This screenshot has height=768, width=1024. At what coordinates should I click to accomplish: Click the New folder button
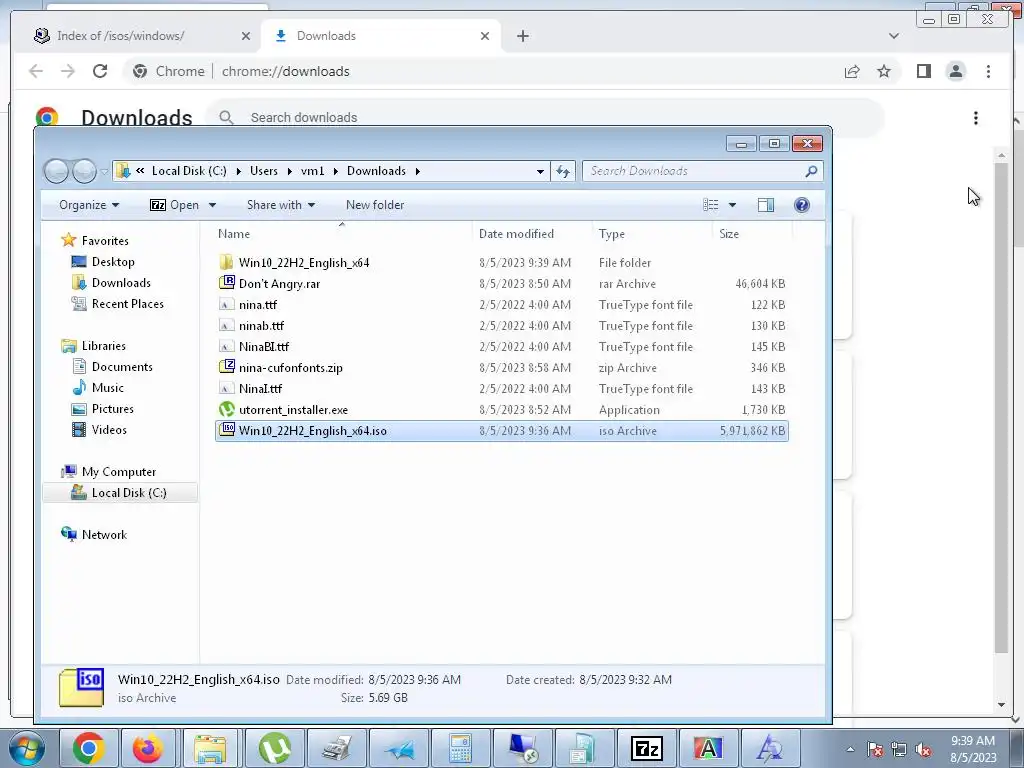(x=375, y=205)
